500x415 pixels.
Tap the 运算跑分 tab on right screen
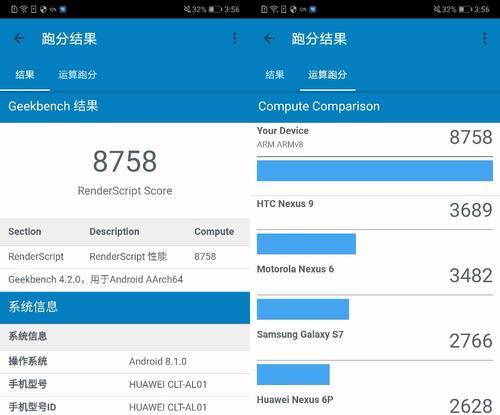(327, 75)
